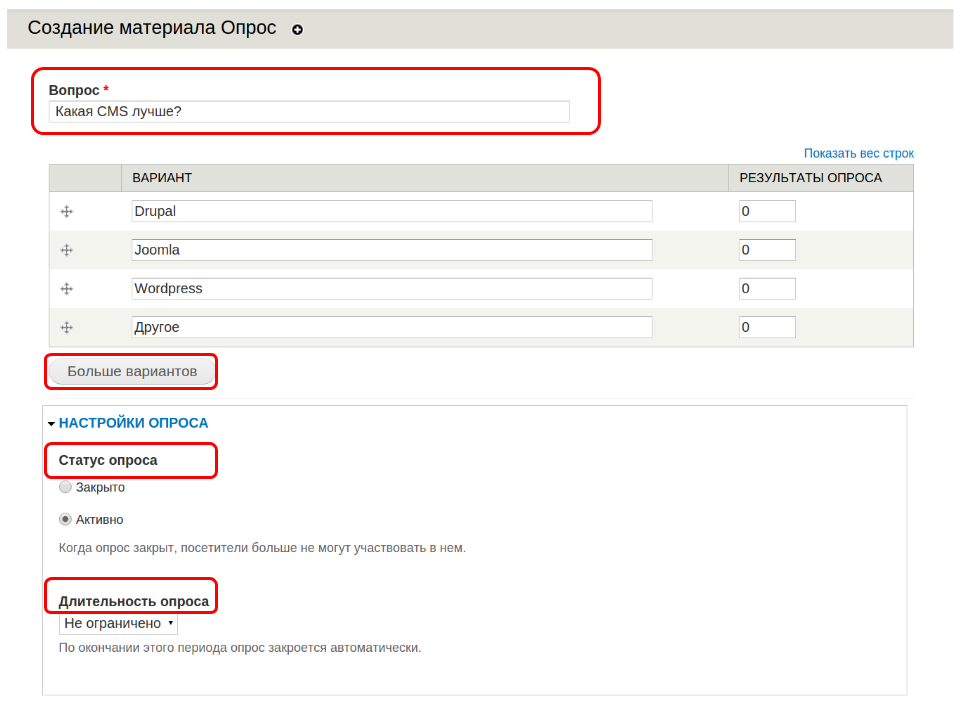Click the Другое variant text field
Screen dimensions: 960x720
(391, 327)
